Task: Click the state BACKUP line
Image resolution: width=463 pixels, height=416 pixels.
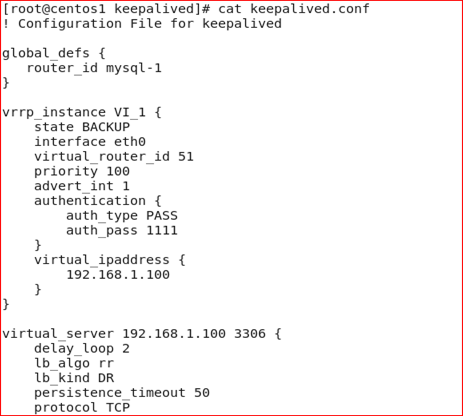Action: tap(82, 127)
